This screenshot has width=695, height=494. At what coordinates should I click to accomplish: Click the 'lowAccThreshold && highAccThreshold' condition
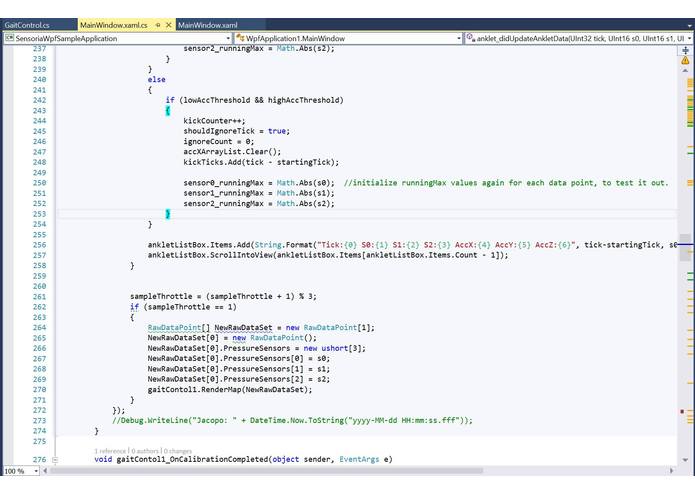coord(261,100)
